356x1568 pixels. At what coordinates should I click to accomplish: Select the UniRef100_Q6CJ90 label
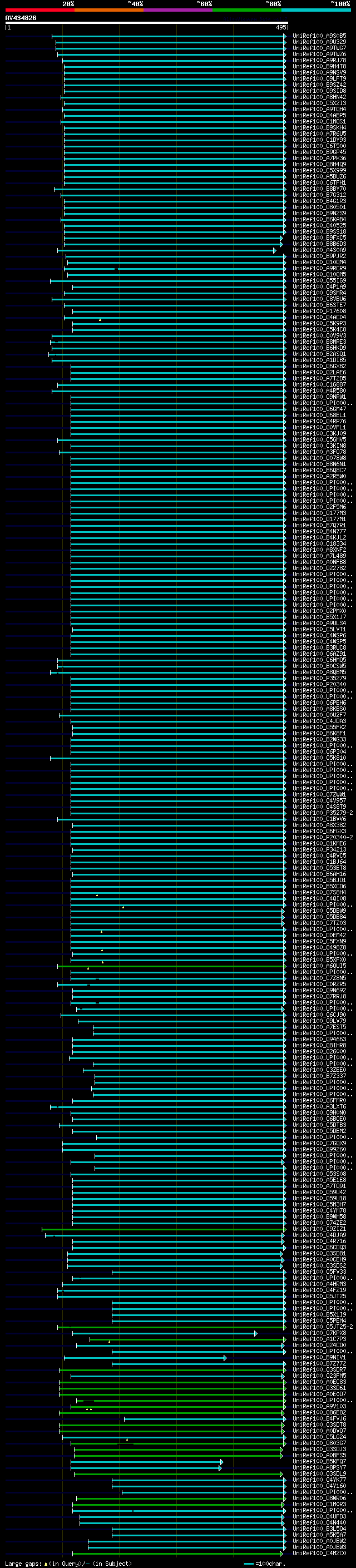pos(319,1015)
